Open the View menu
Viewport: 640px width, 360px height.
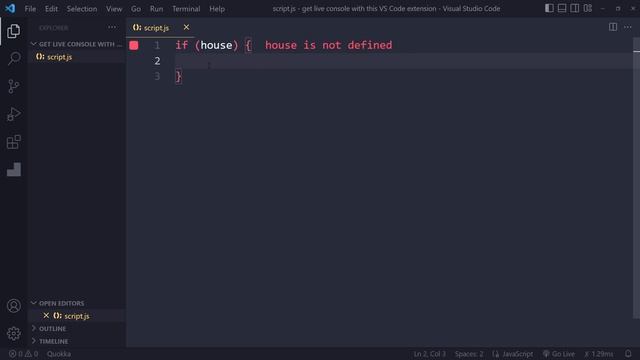pos(114,9)
